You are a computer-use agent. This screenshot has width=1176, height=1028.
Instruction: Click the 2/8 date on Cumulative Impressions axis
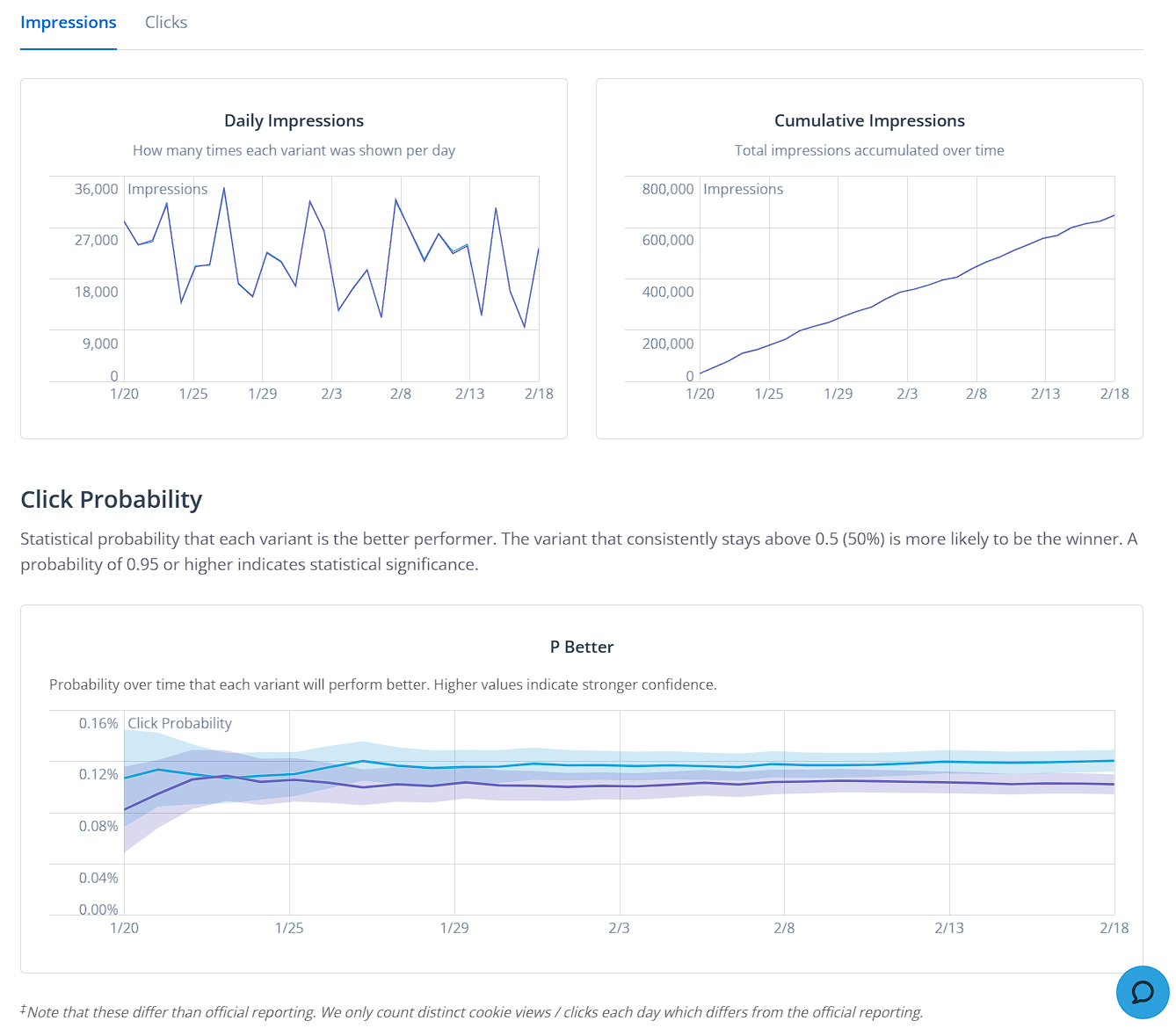tap(976, 394)
